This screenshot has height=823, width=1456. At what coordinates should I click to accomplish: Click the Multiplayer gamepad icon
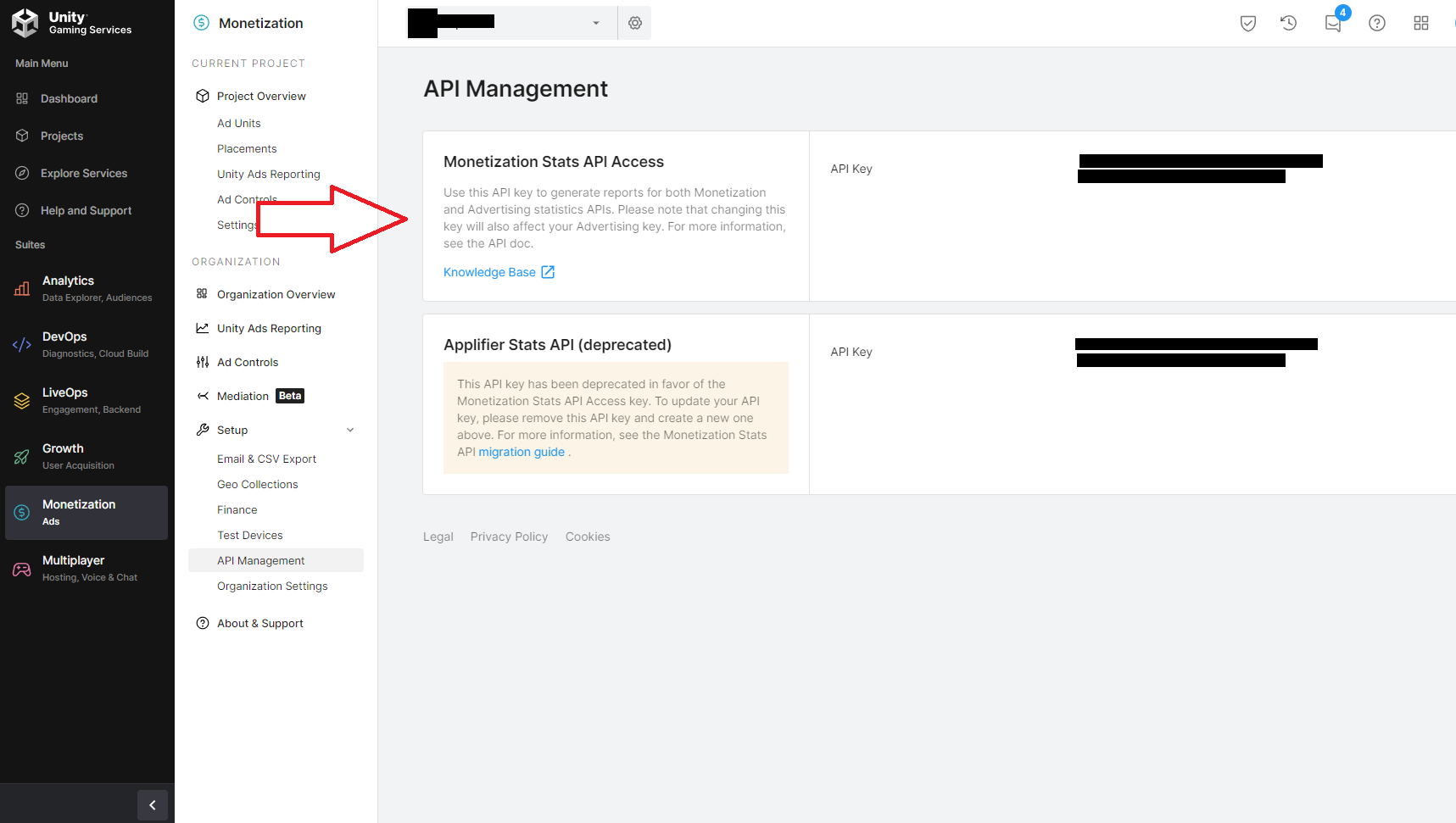click(22, 568)
